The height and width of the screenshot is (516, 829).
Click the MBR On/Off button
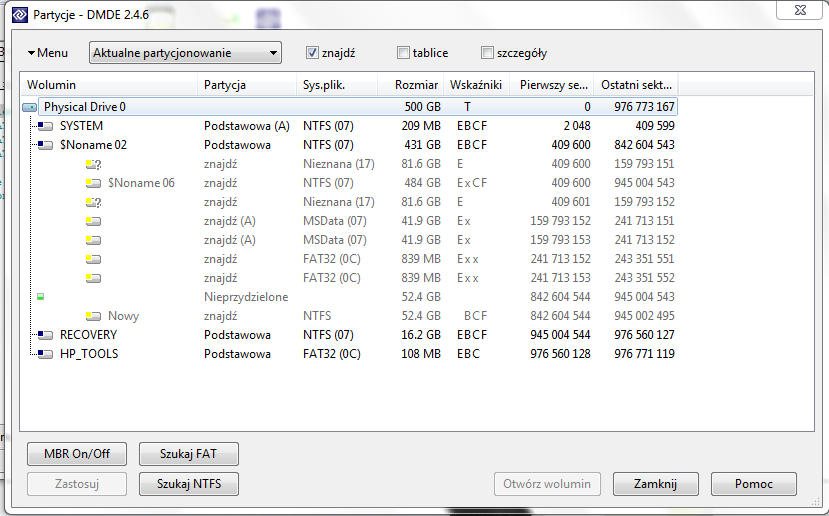pos(77,454)
